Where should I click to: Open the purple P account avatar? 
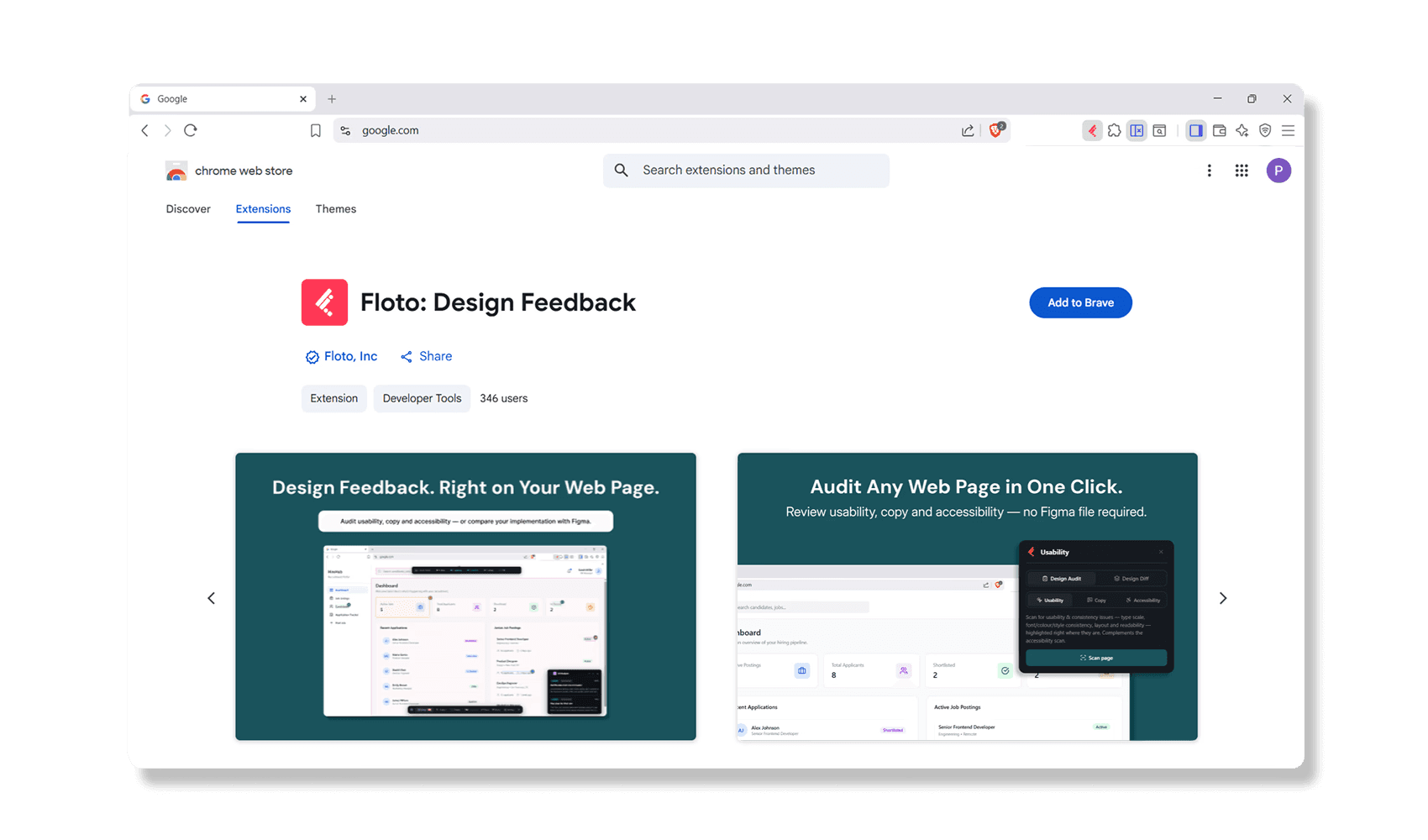1278,171
